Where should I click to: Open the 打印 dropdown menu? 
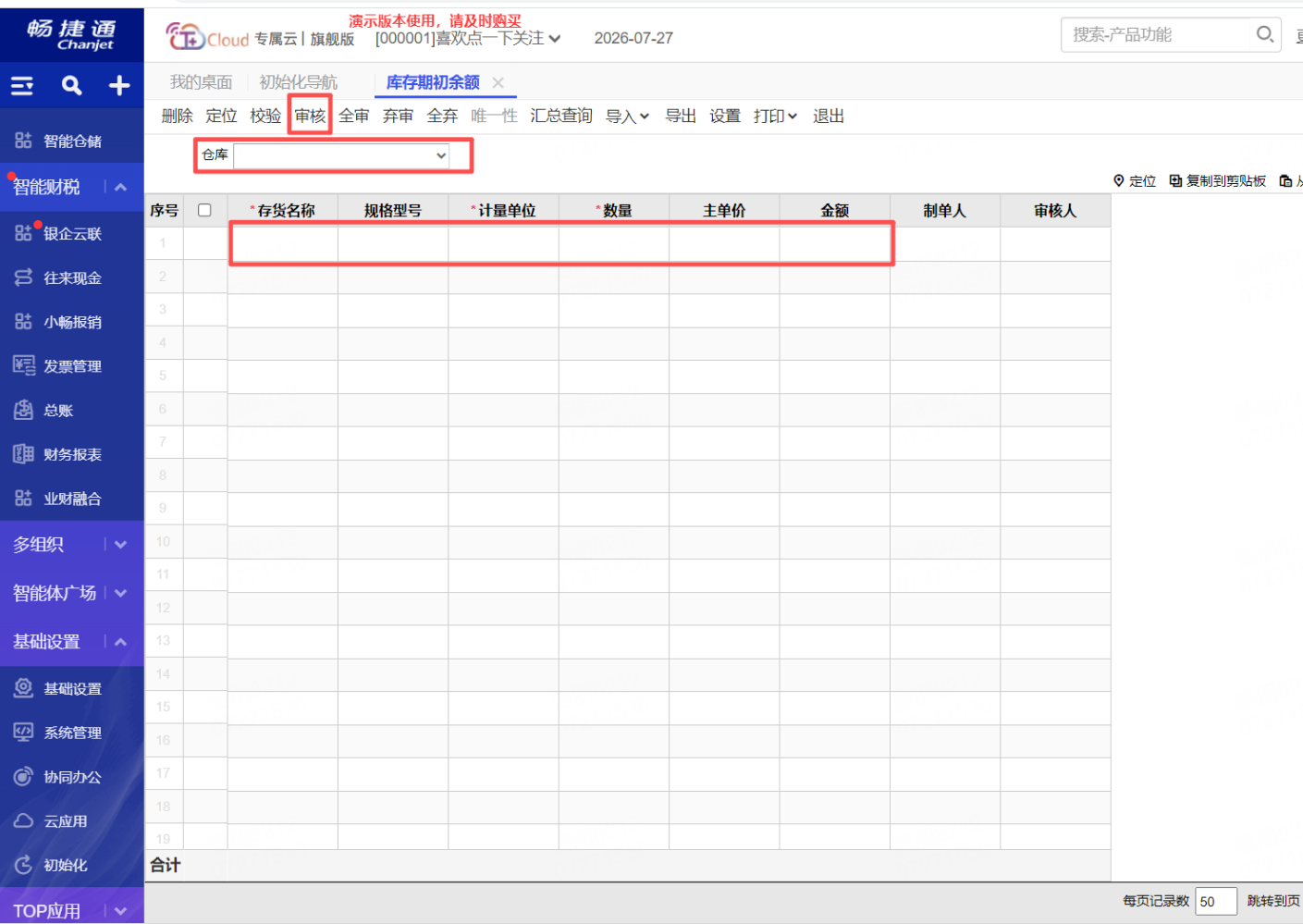pyautogui.click(x=775, y=116)
